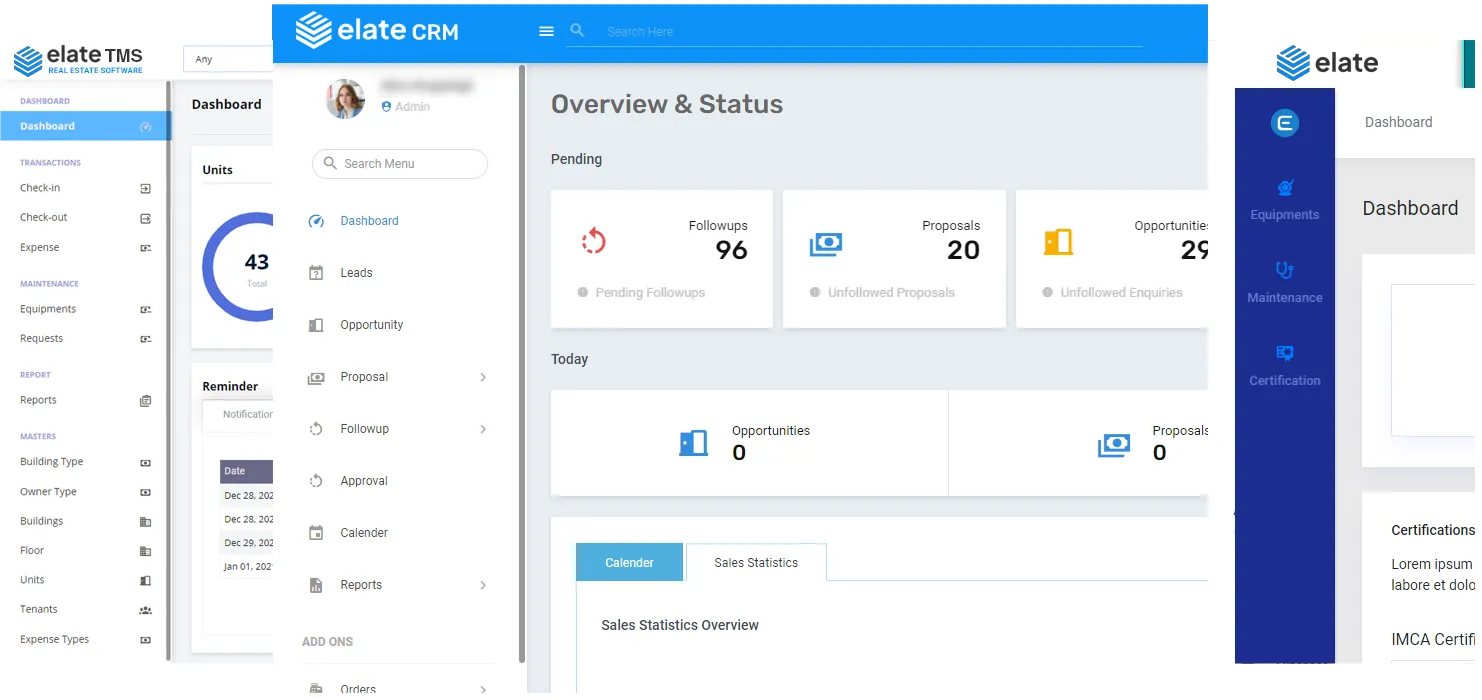Select Leads in the CRM menu

point(356,273)
